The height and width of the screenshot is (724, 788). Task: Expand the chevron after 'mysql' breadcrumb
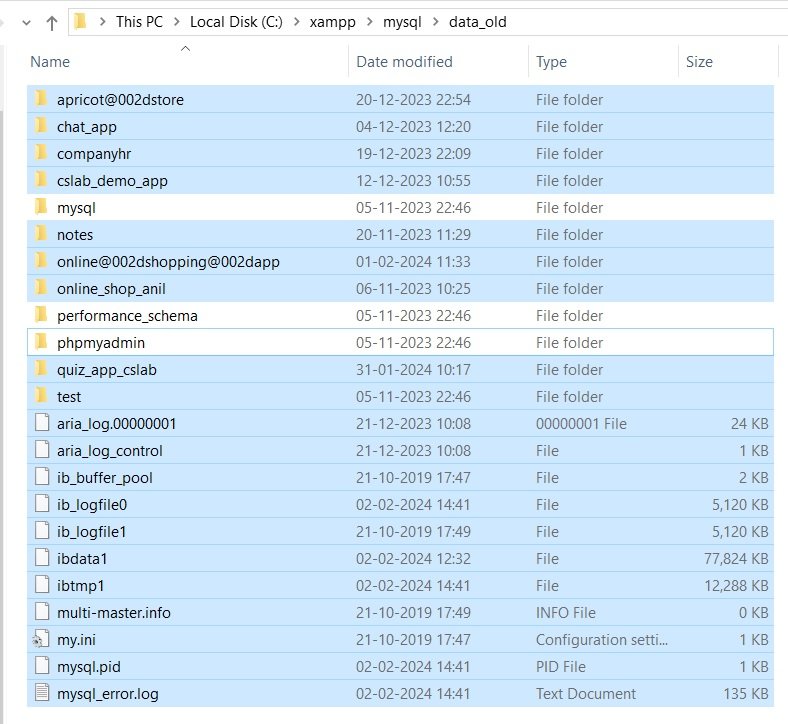coord(435,22)
